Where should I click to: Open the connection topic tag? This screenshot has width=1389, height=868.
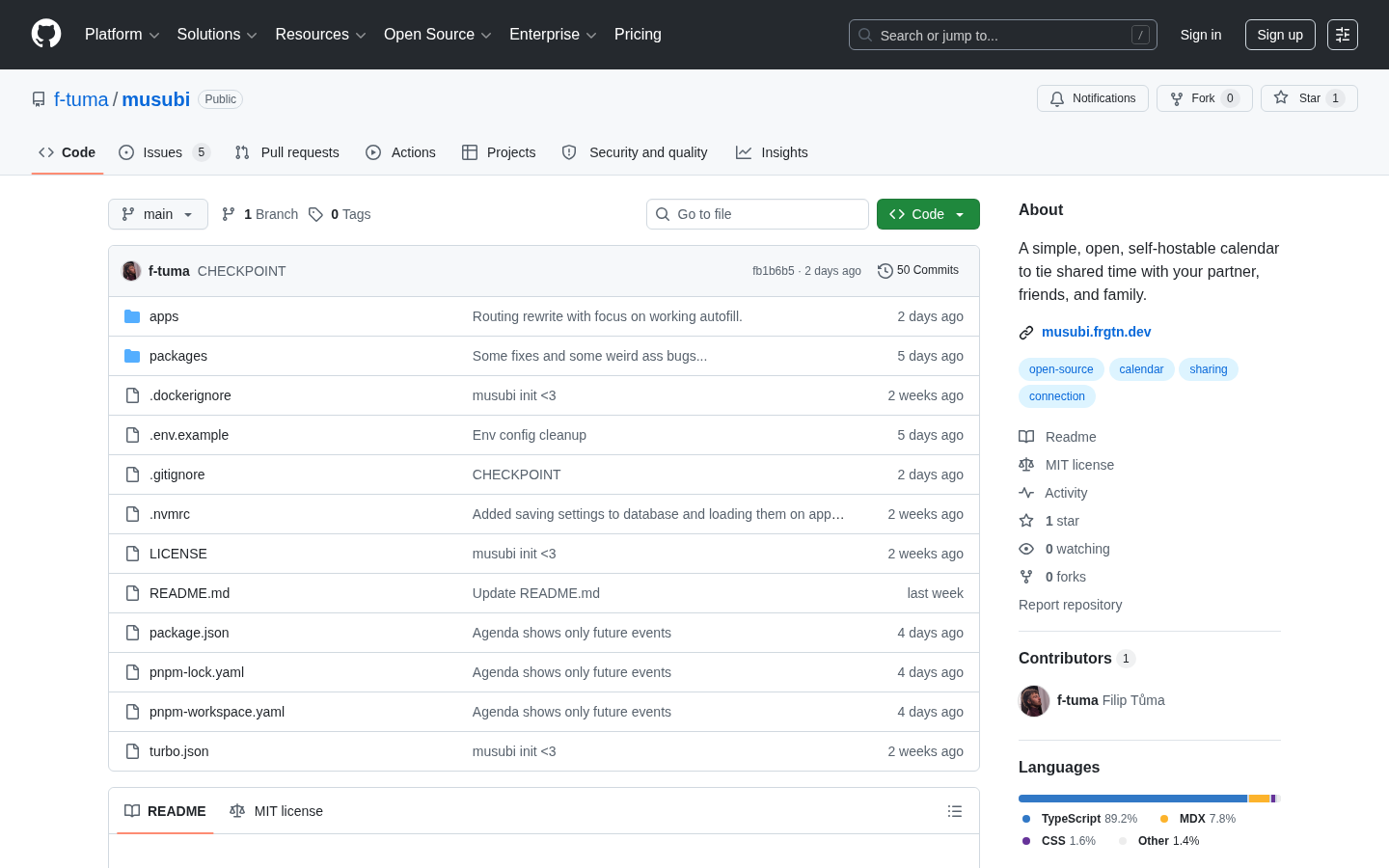click(1056, 396)
